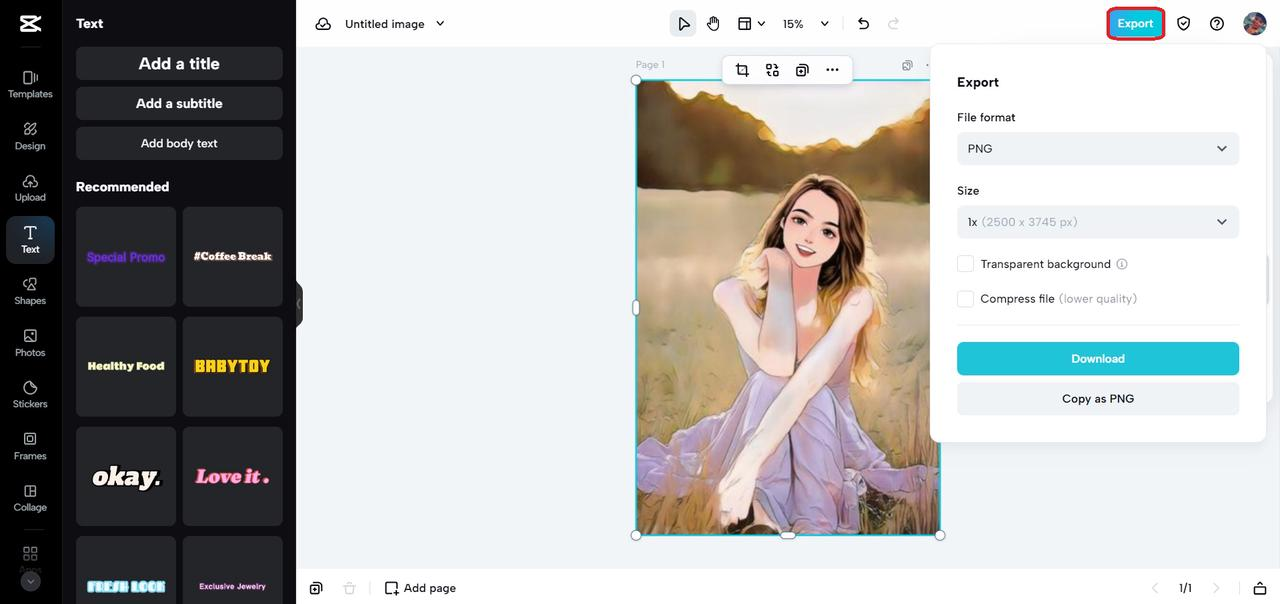This screenshot has width=1280, height=604.
Task: Open the Size 1x dropdown
Action: (x=1098, y=222)
